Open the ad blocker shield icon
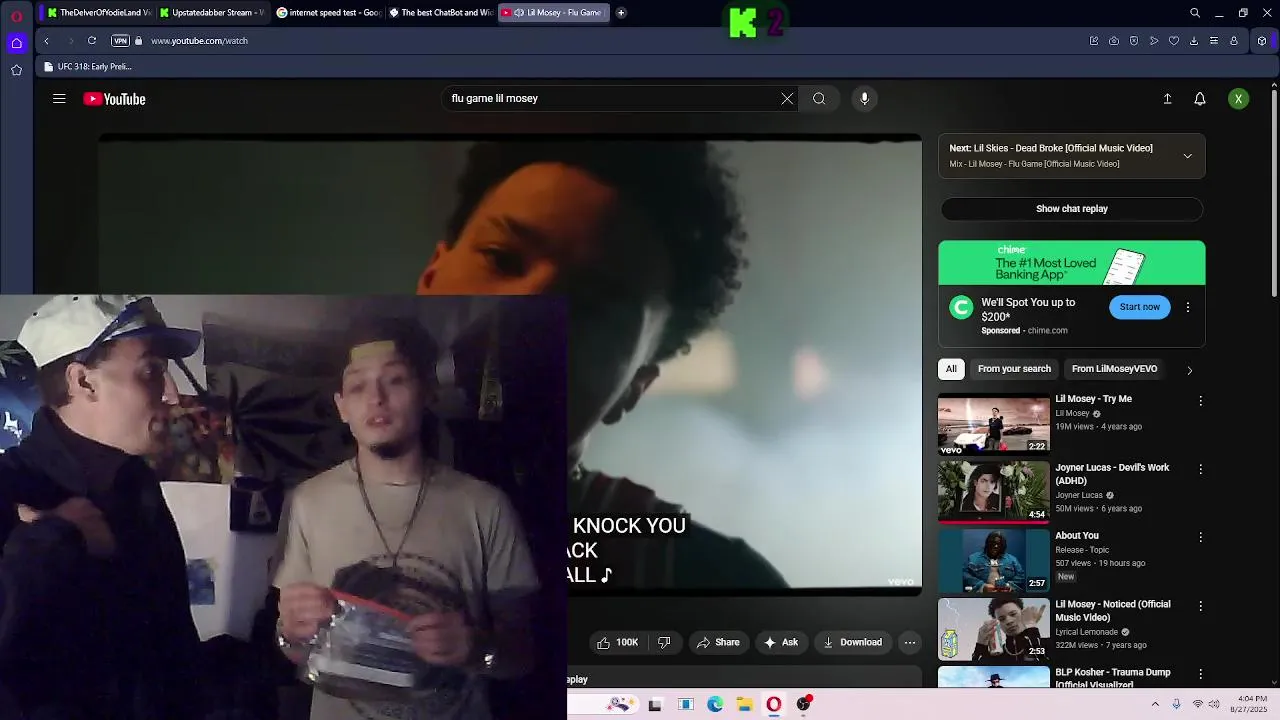 tap(1134, 41)
